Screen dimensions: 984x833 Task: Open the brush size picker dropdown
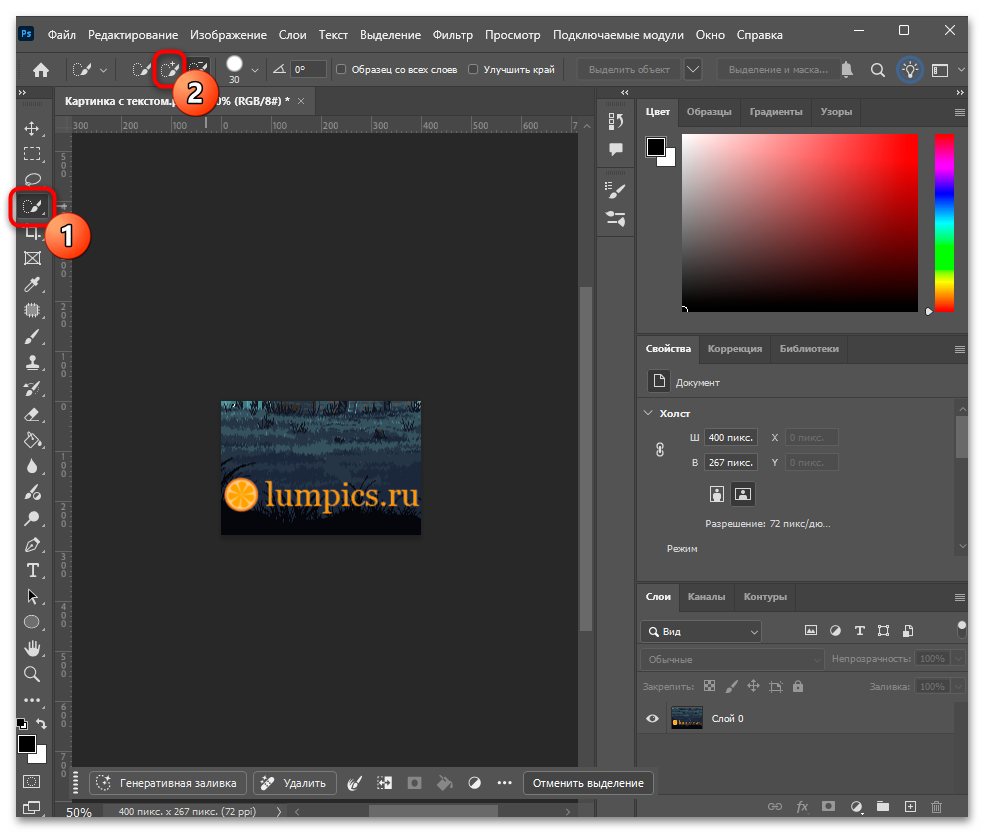tap(255, 70)
